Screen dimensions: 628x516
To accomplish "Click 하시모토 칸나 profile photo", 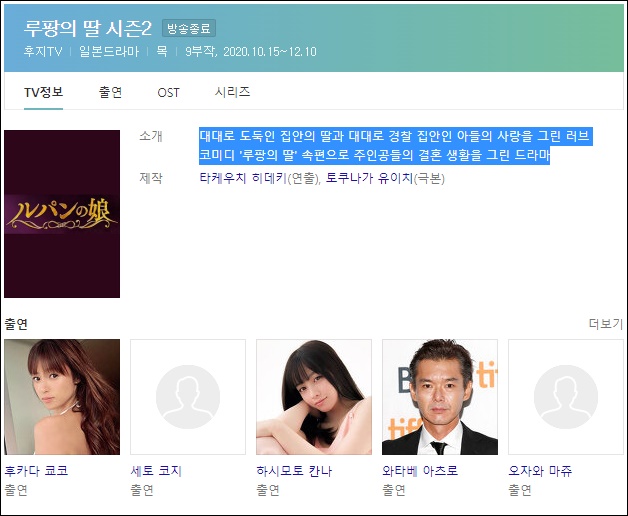I will (x=314, y=397).
